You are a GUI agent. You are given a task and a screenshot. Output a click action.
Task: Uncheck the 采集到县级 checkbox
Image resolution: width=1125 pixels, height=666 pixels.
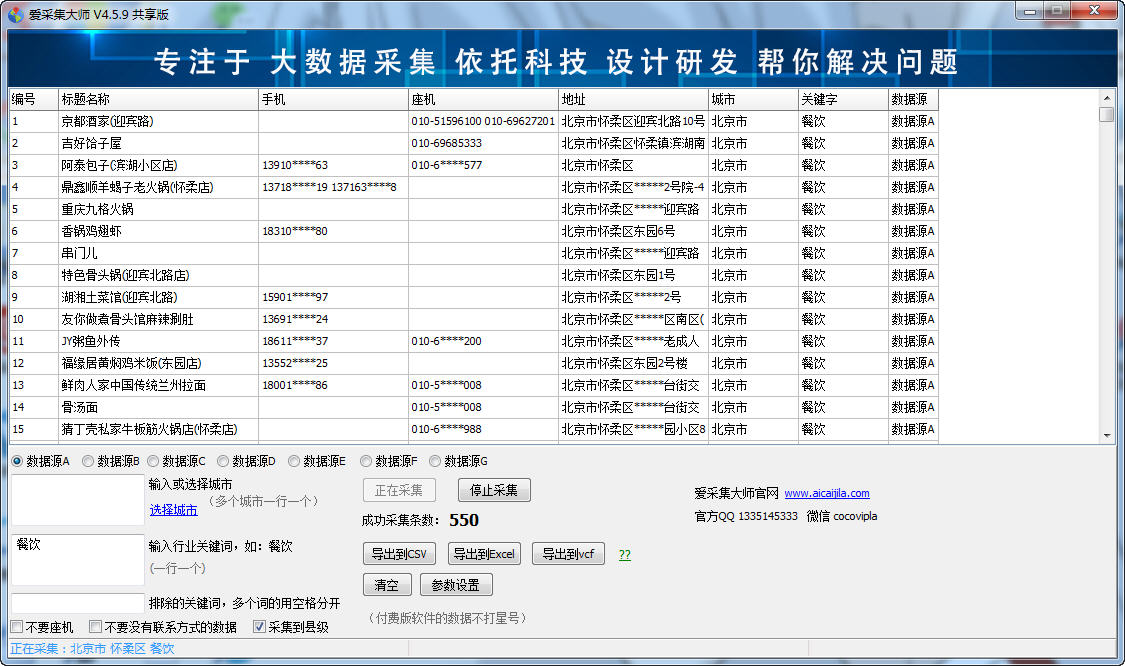pos(259,627)
